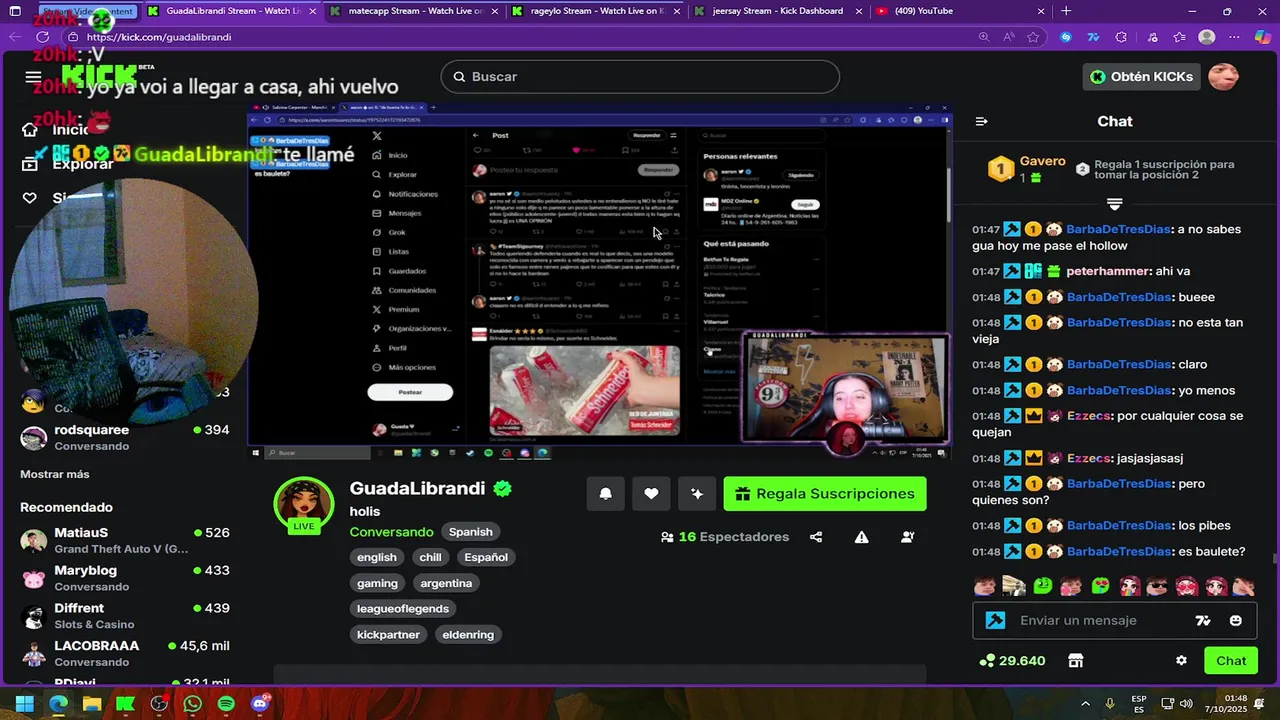Open recommended channel LACOBRAAA

(125, 653)
